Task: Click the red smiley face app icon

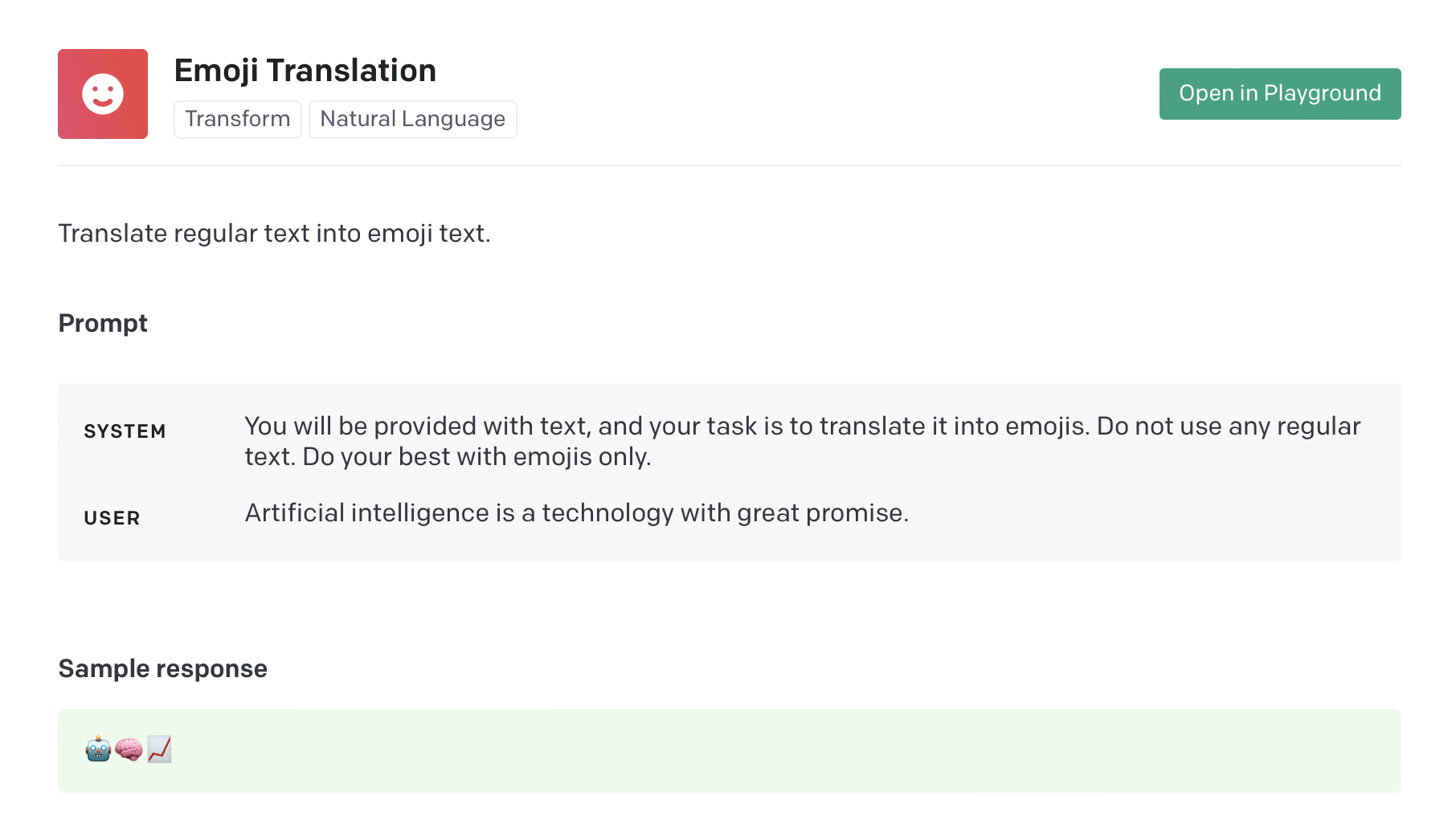Action: [x=103, y=94]
